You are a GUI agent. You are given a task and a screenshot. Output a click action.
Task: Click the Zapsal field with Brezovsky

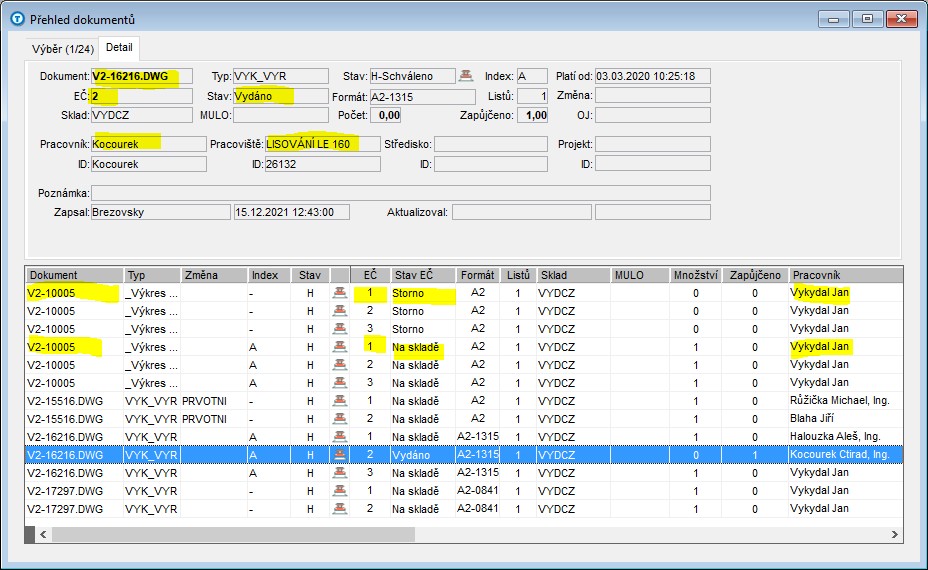point(160,212)
